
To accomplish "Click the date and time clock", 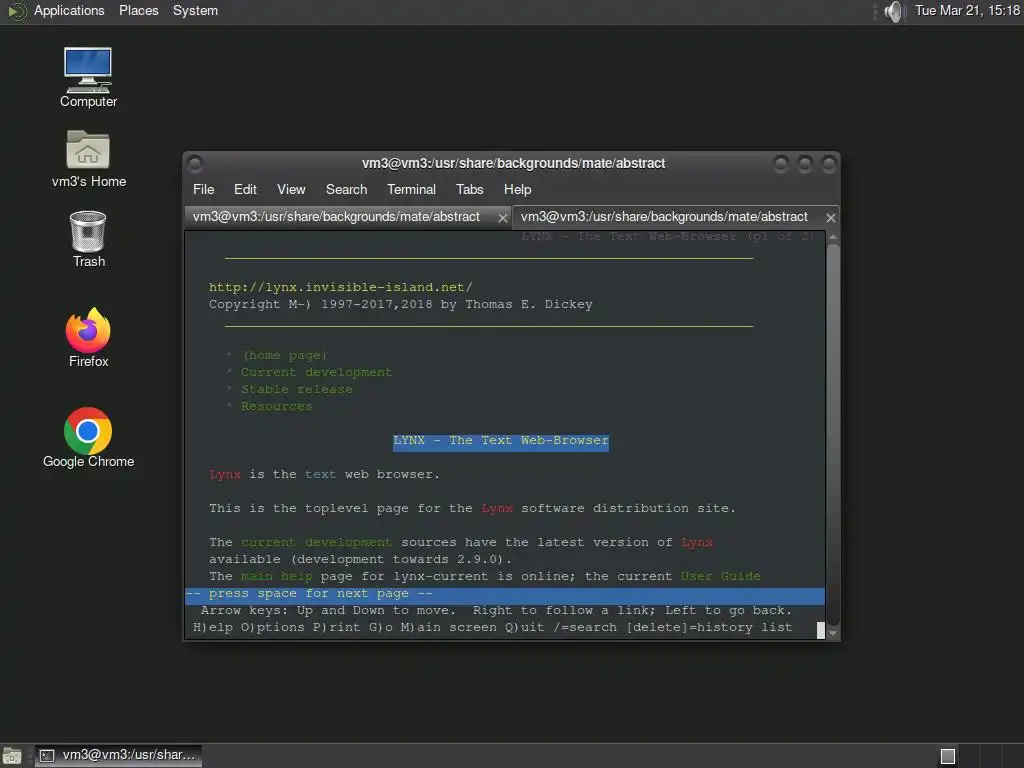I will click(967, 10).
